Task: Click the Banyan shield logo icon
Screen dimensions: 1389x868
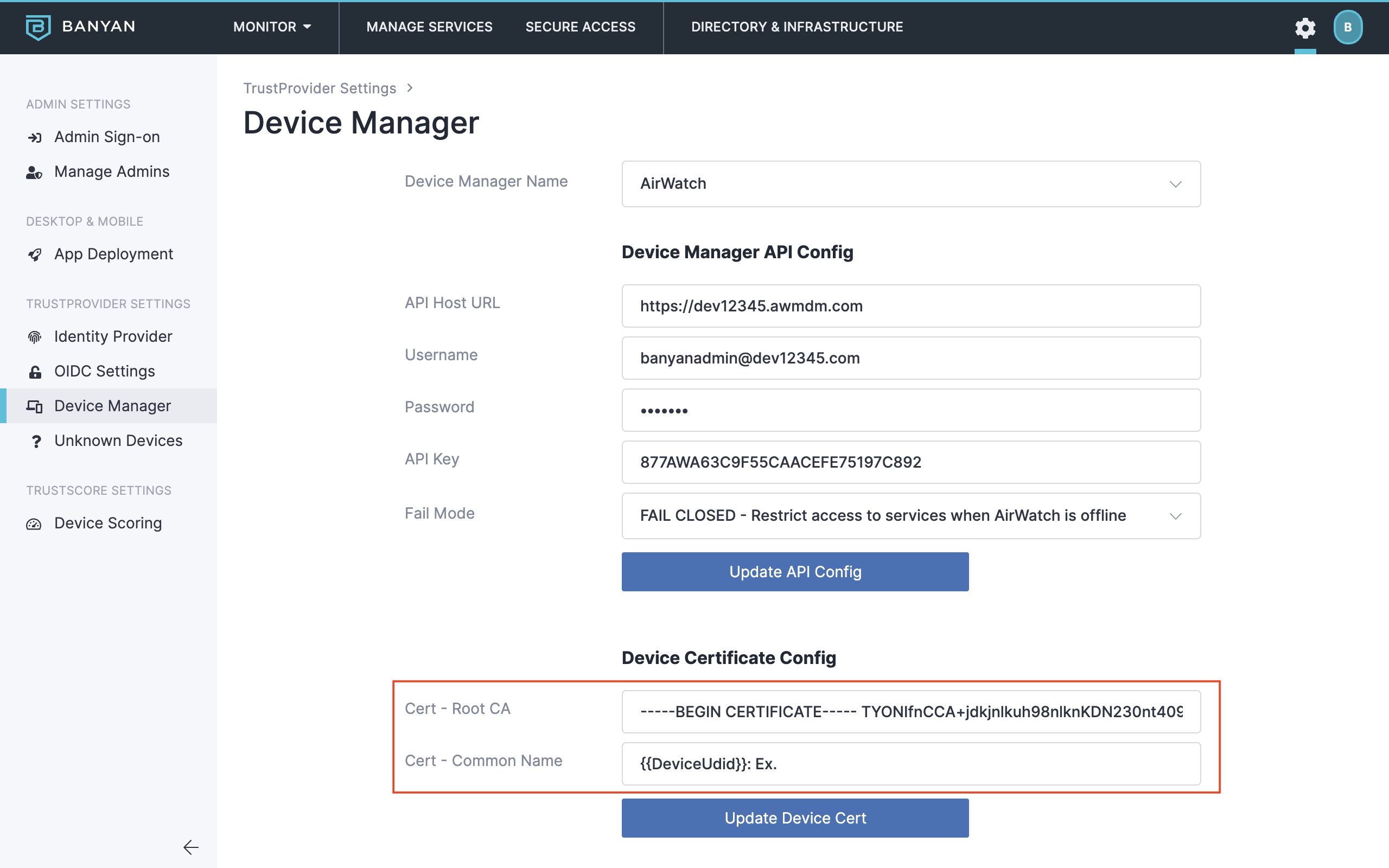Action: 39,27
